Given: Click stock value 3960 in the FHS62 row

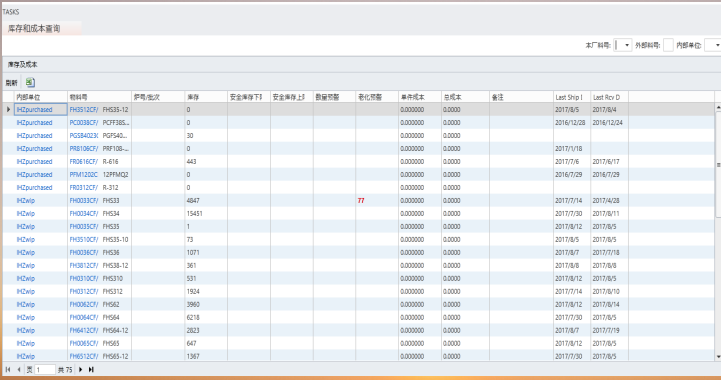Looking at the screenshot, I should tap(193, 304).
